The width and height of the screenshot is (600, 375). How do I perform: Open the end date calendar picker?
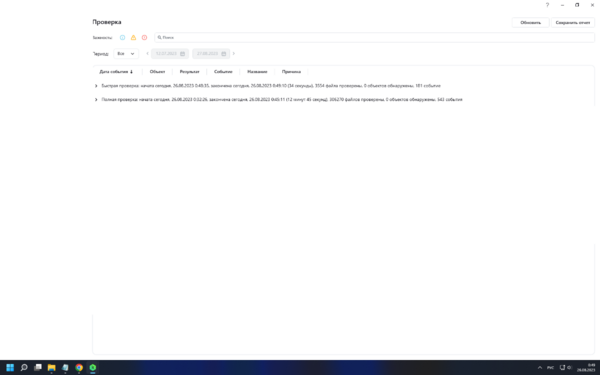[x=224, y=54]
